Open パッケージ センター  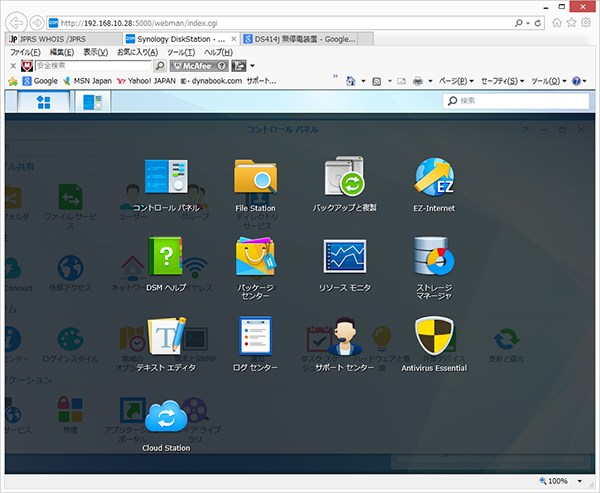(x=255, y=256)
